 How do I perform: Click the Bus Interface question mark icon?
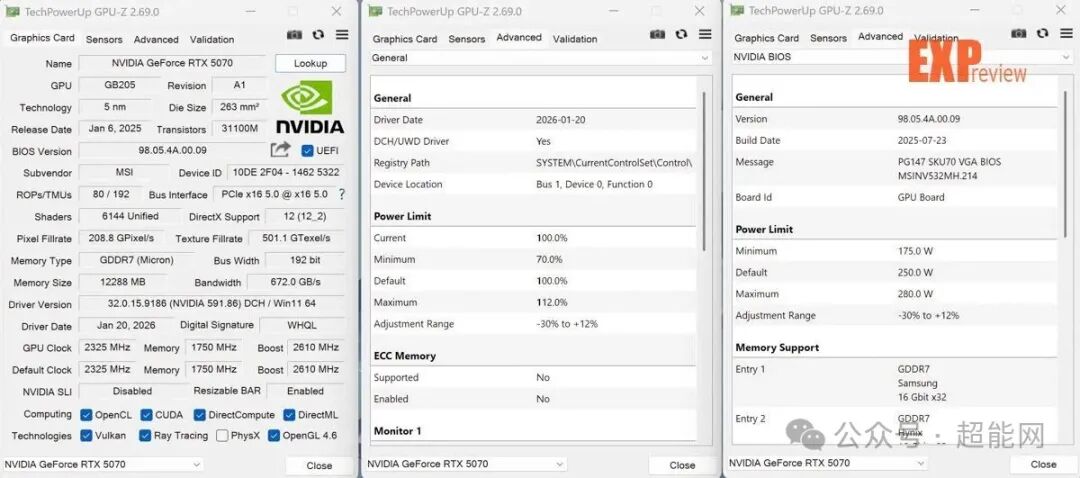coord(342,194)
